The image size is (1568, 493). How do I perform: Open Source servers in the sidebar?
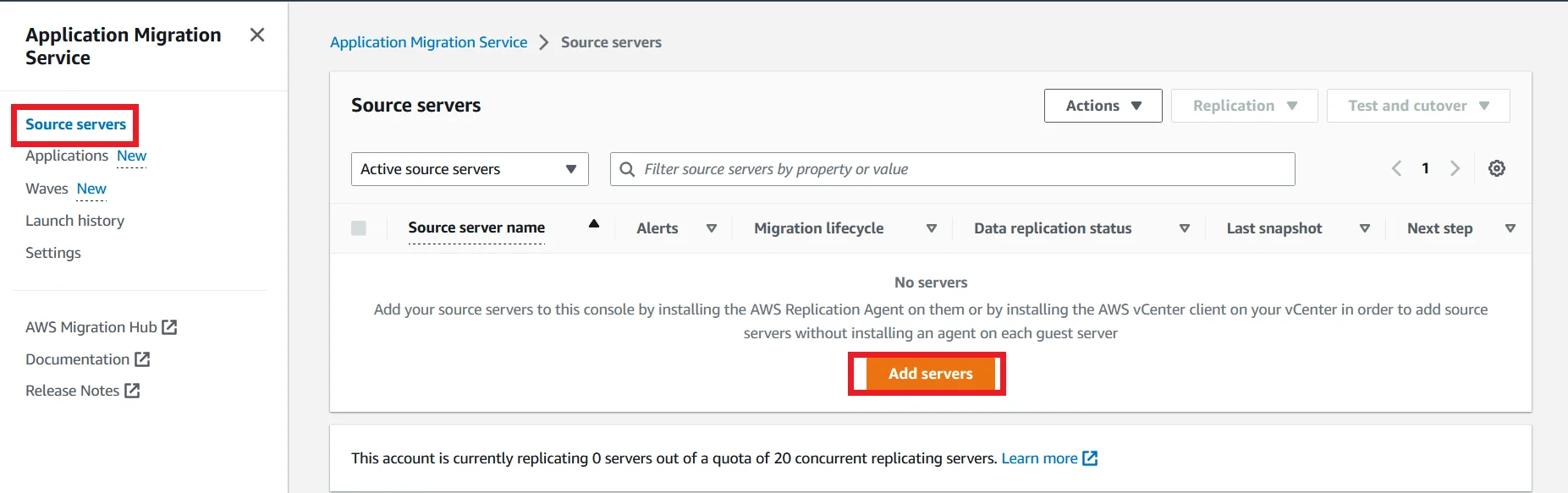point(75,124)
